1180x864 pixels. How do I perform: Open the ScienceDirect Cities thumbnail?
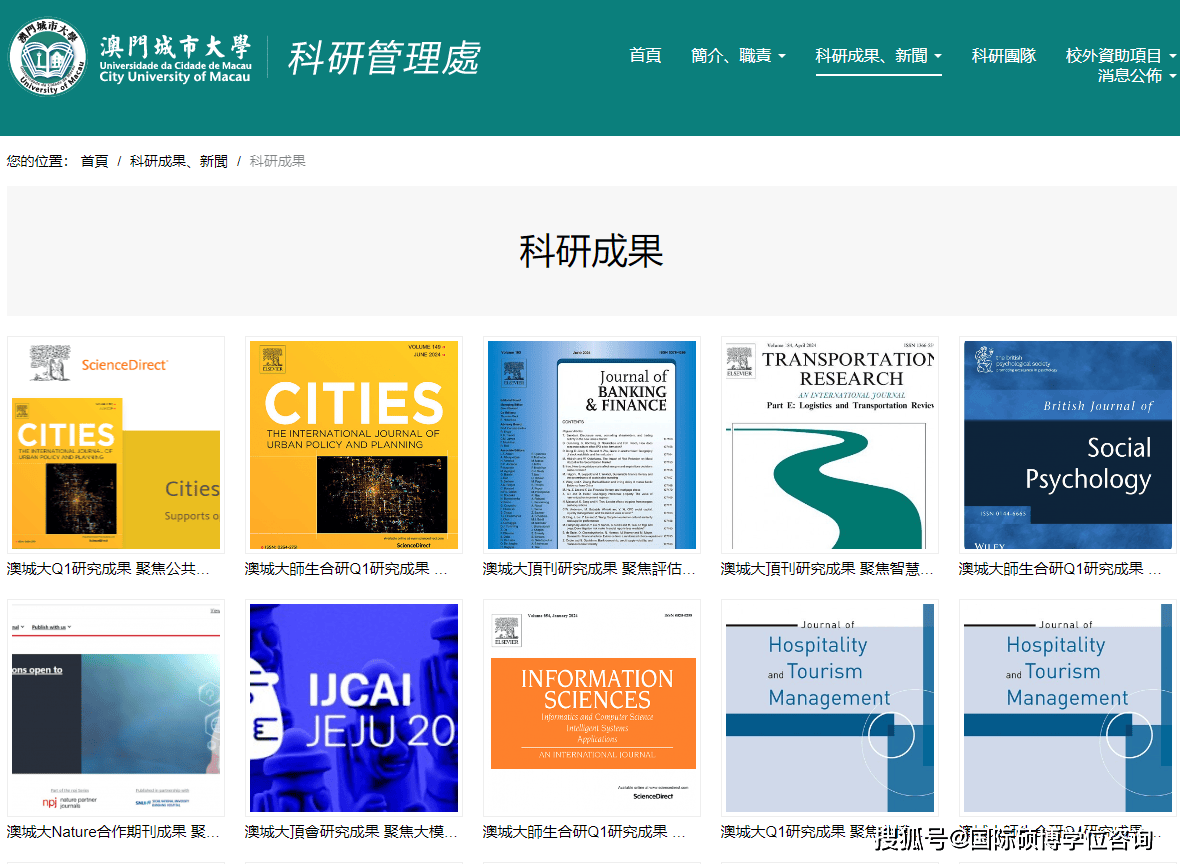coord(116,445)
